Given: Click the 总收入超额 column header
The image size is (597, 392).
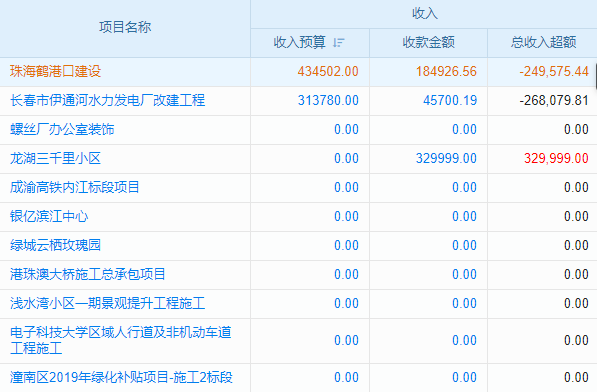Looking at the screenshot, I should (543, 42).
